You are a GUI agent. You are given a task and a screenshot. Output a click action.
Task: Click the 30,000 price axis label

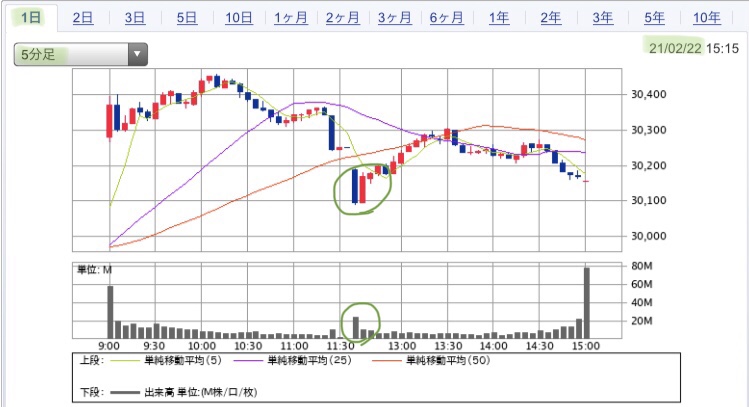click(649, 236)
